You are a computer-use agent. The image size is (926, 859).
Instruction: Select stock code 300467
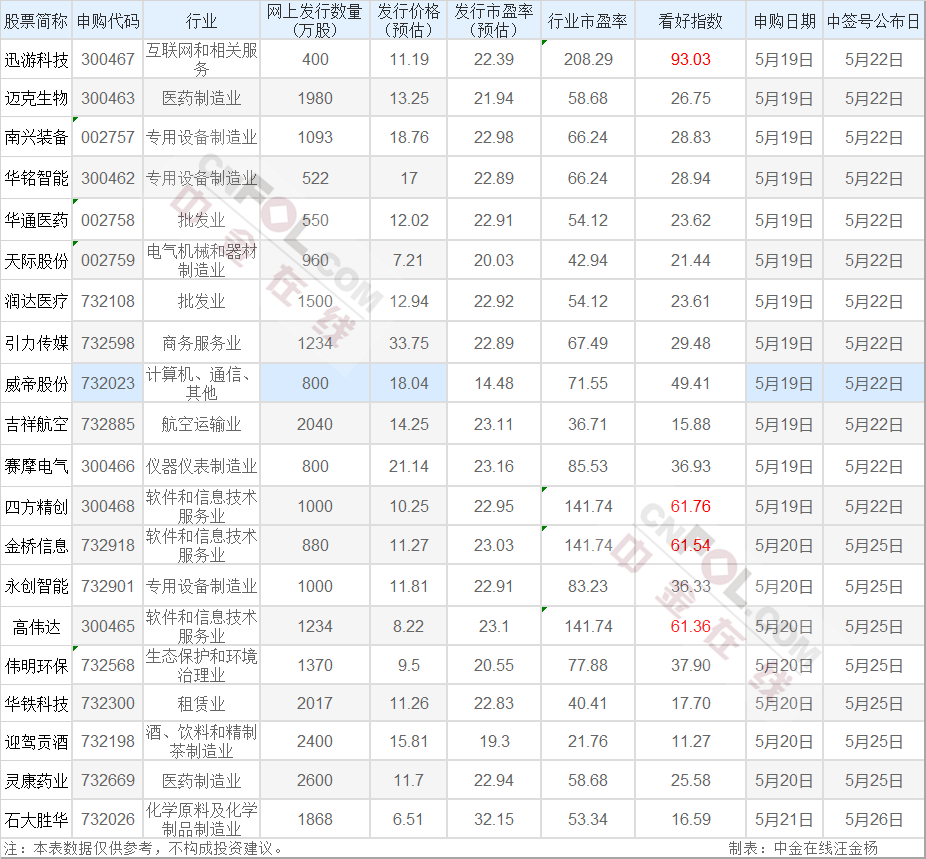pos(108,60)
